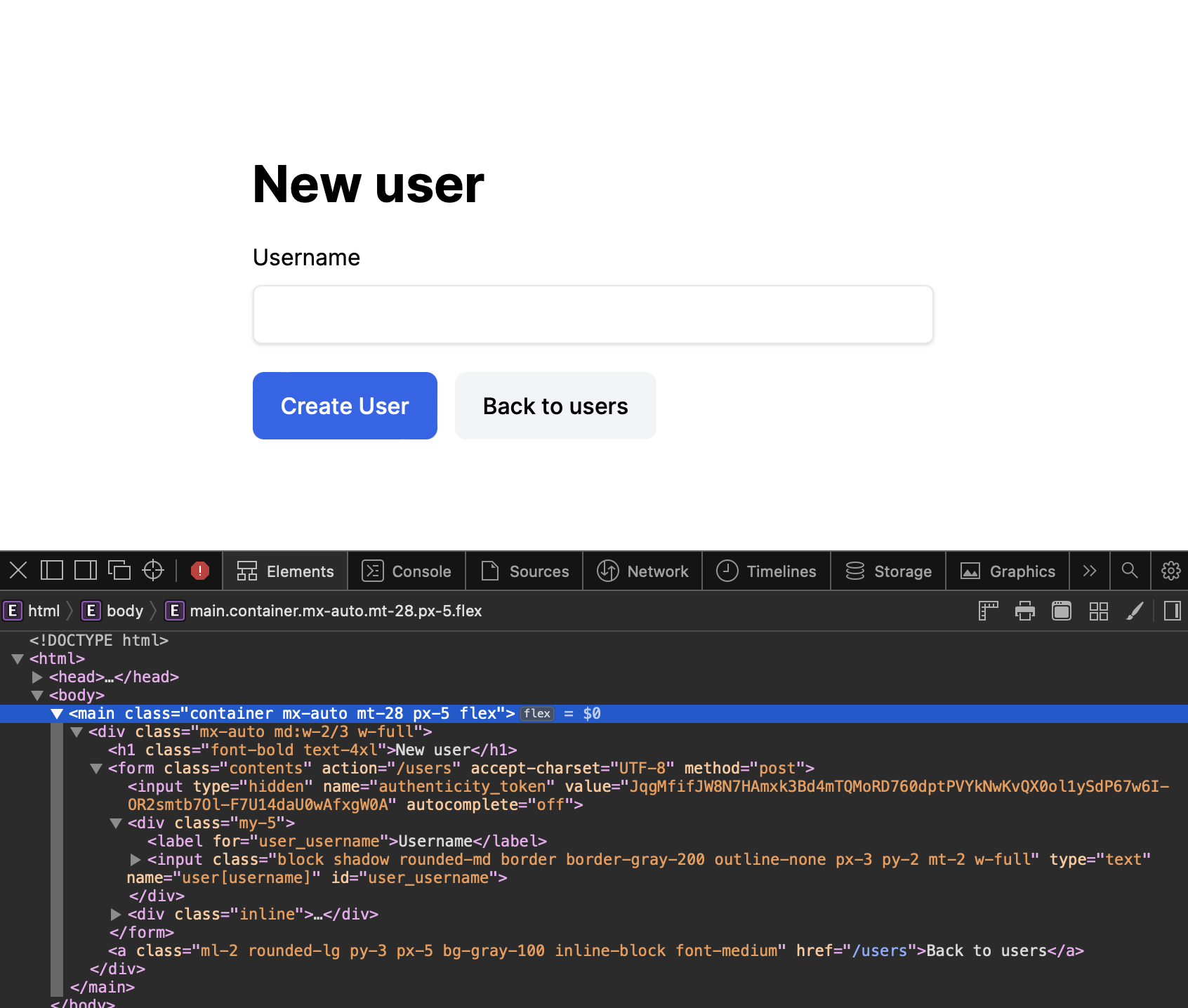Click the red error indicator icon

pos(200,571)
